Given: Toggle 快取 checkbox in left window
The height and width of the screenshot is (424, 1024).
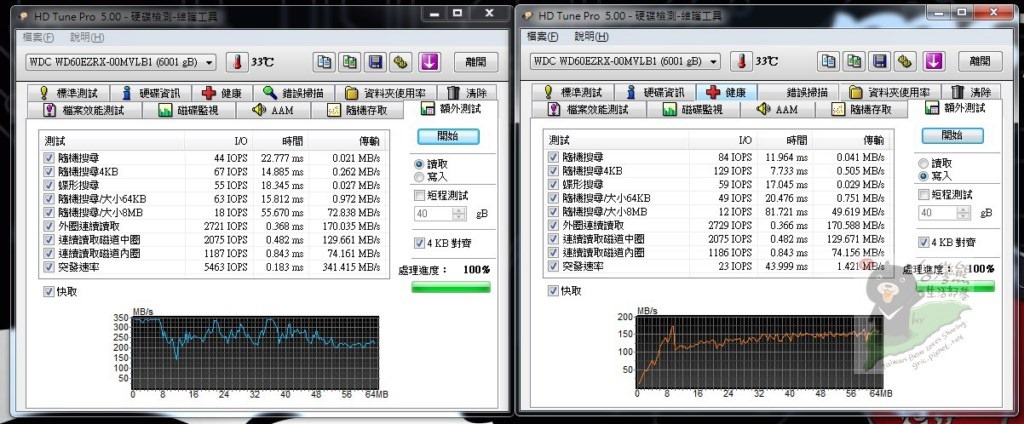Looking at the screenshot, I should (x=48, y=291).
